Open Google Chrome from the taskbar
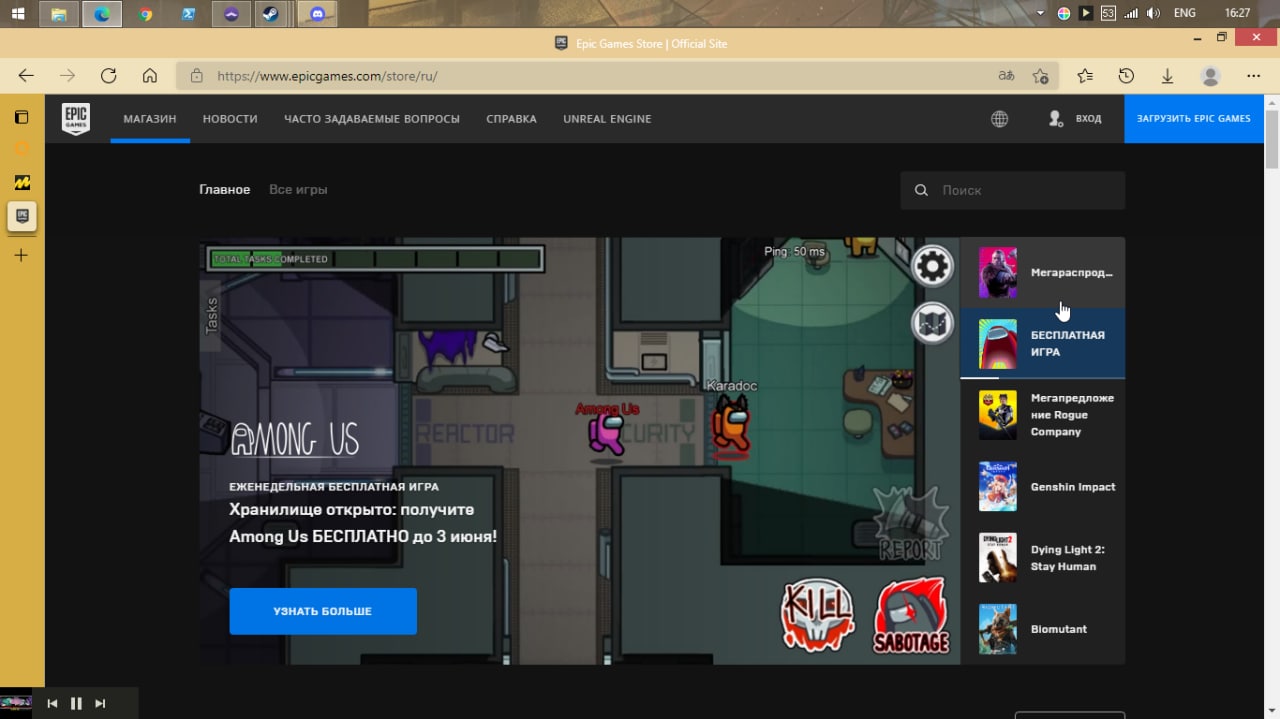The width and height of the screenshot is (1280, 719). coord(146,14)
